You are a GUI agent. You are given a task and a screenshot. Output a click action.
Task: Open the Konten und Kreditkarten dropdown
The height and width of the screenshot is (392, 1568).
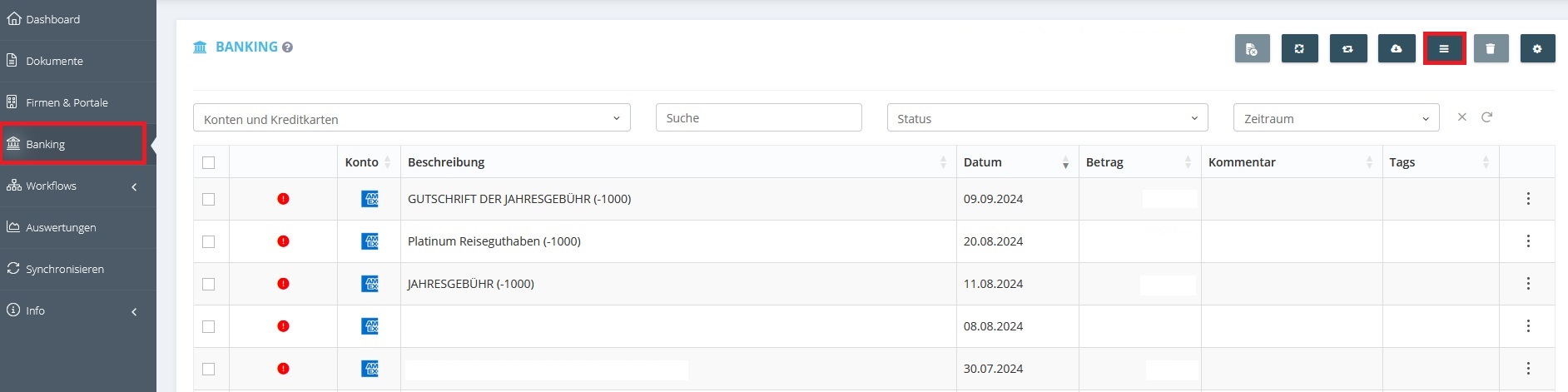coord(412,118)
